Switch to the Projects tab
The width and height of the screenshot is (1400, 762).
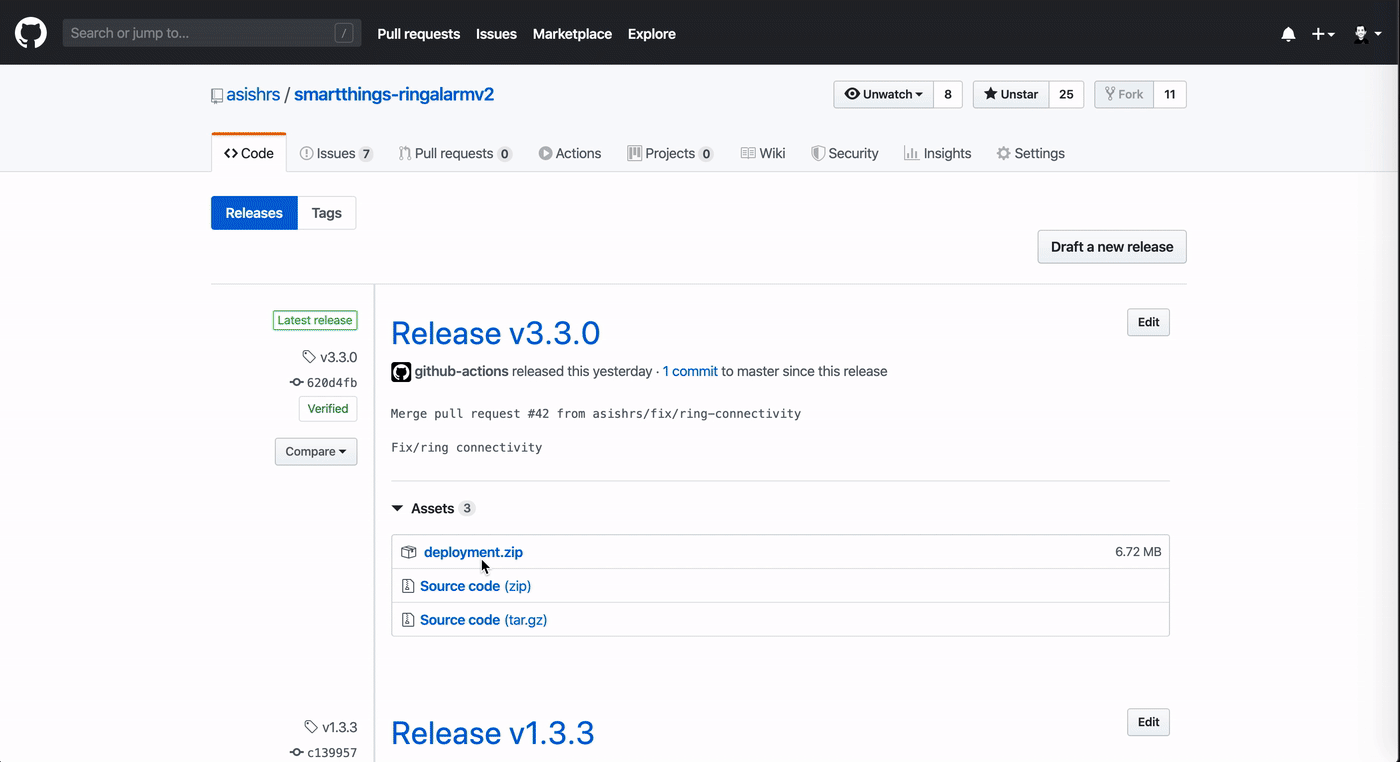click(x=670, y=153)
